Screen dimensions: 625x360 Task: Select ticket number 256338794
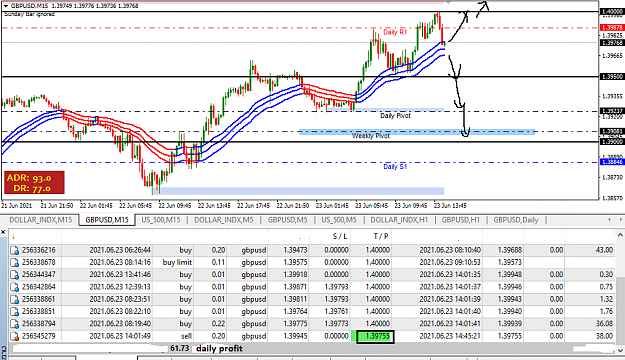click(39, 324)
